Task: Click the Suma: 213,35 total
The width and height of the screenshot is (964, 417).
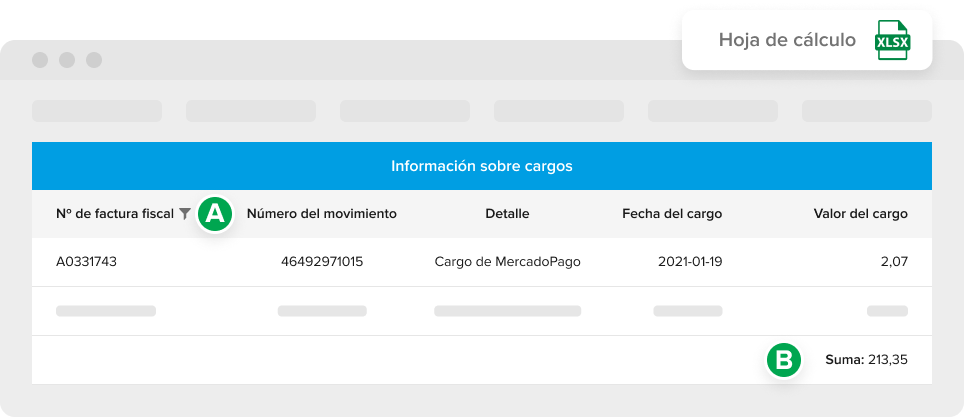Action: 866,360
